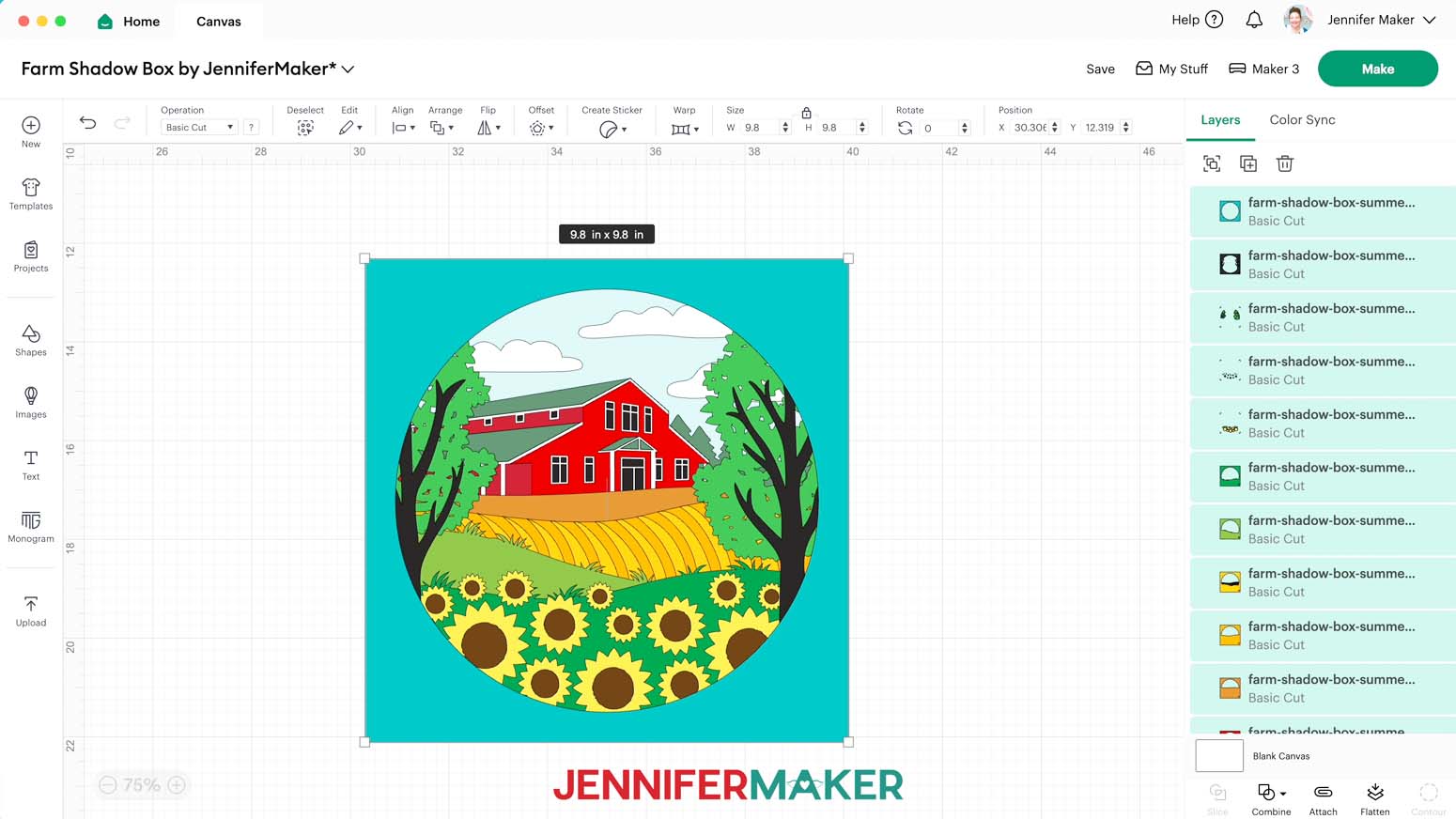Open the project title dropdown

coord(348,69)
